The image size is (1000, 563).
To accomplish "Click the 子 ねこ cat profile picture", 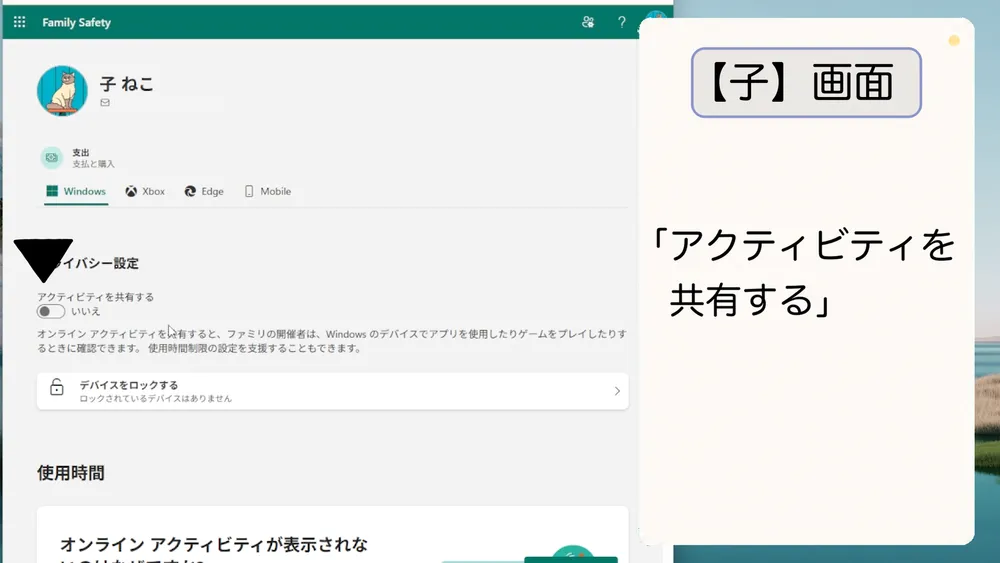I will tap(62, 91).
